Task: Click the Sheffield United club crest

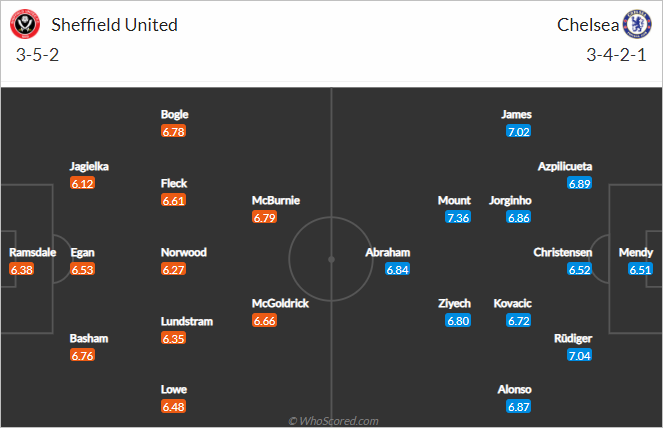Action: click(25, 24)
